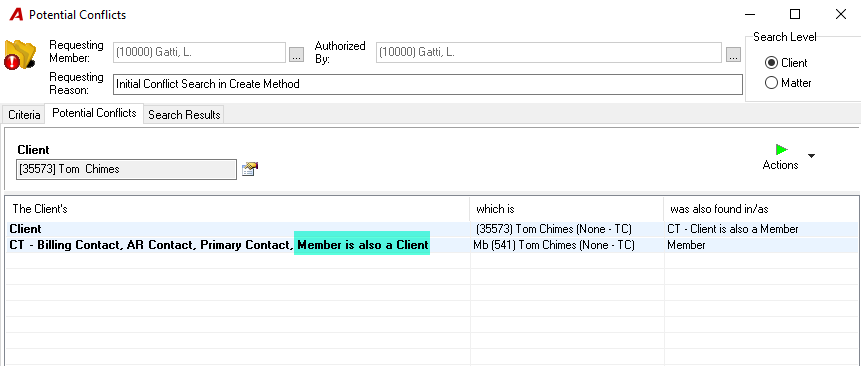
Task: Minimize the Potential Conflicts window
Action: (749, 14)
